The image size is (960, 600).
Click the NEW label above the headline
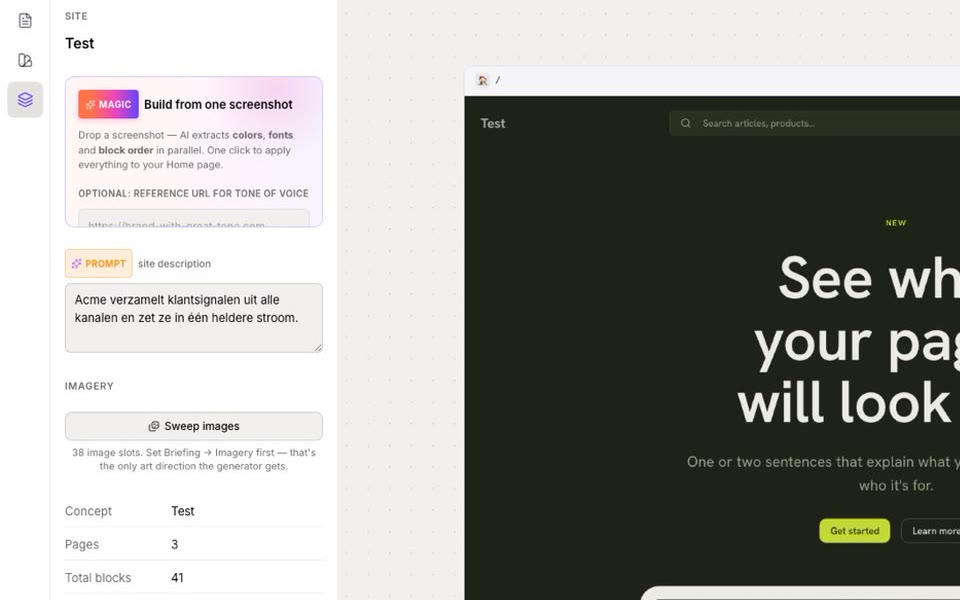pos(896,223)
